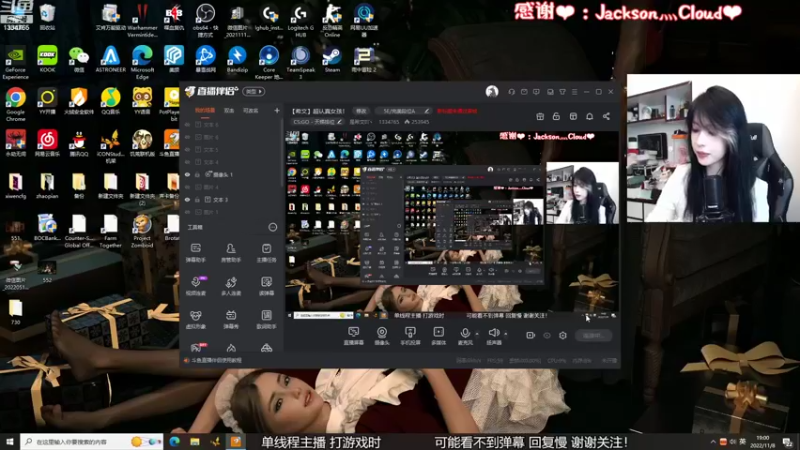The height and width of the screenshot is (450, 800).
Task: Open the 歌词助手 lyrics assistant tool
Action: click(x=266, y=319)
